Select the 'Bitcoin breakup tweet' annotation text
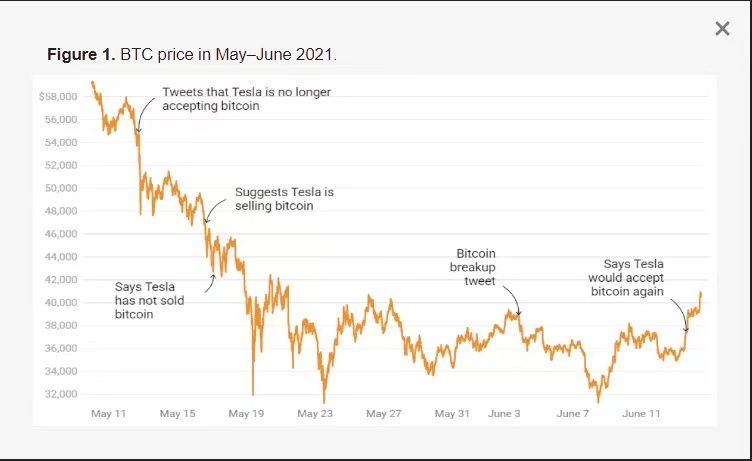The height and width of the screenshot is (461, 752). (x=472, y=267)
